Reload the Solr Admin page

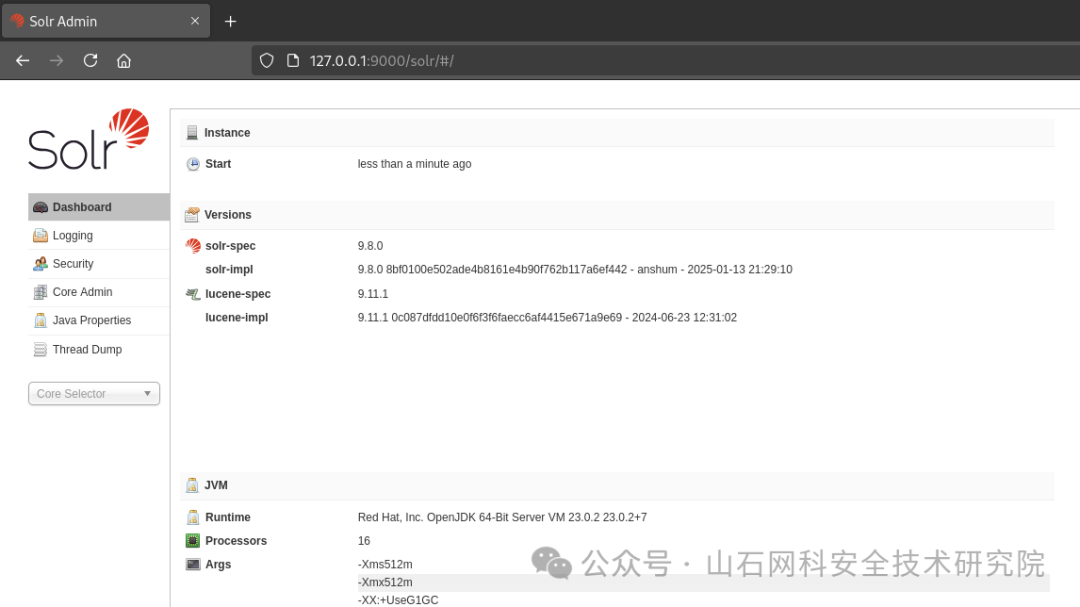click(x=90, y=61)
